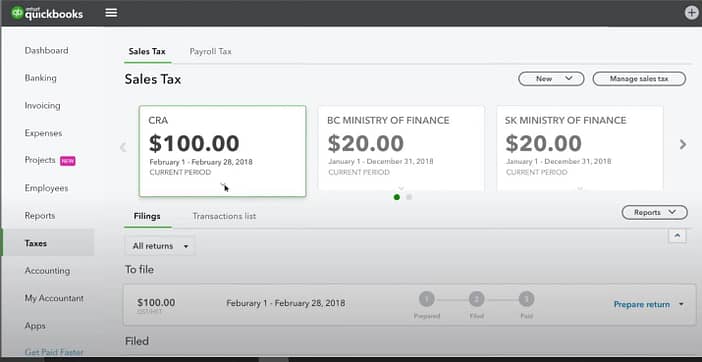The image size is (702, 362).
Task: Click the Filed section heading
Action: pyautogui.click(x=137, y=341)
